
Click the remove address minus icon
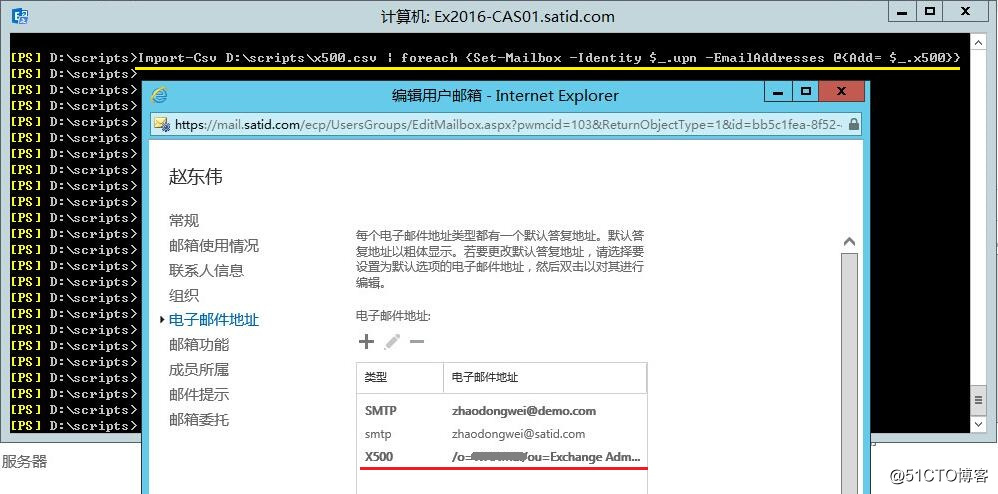tap(417, 342)
